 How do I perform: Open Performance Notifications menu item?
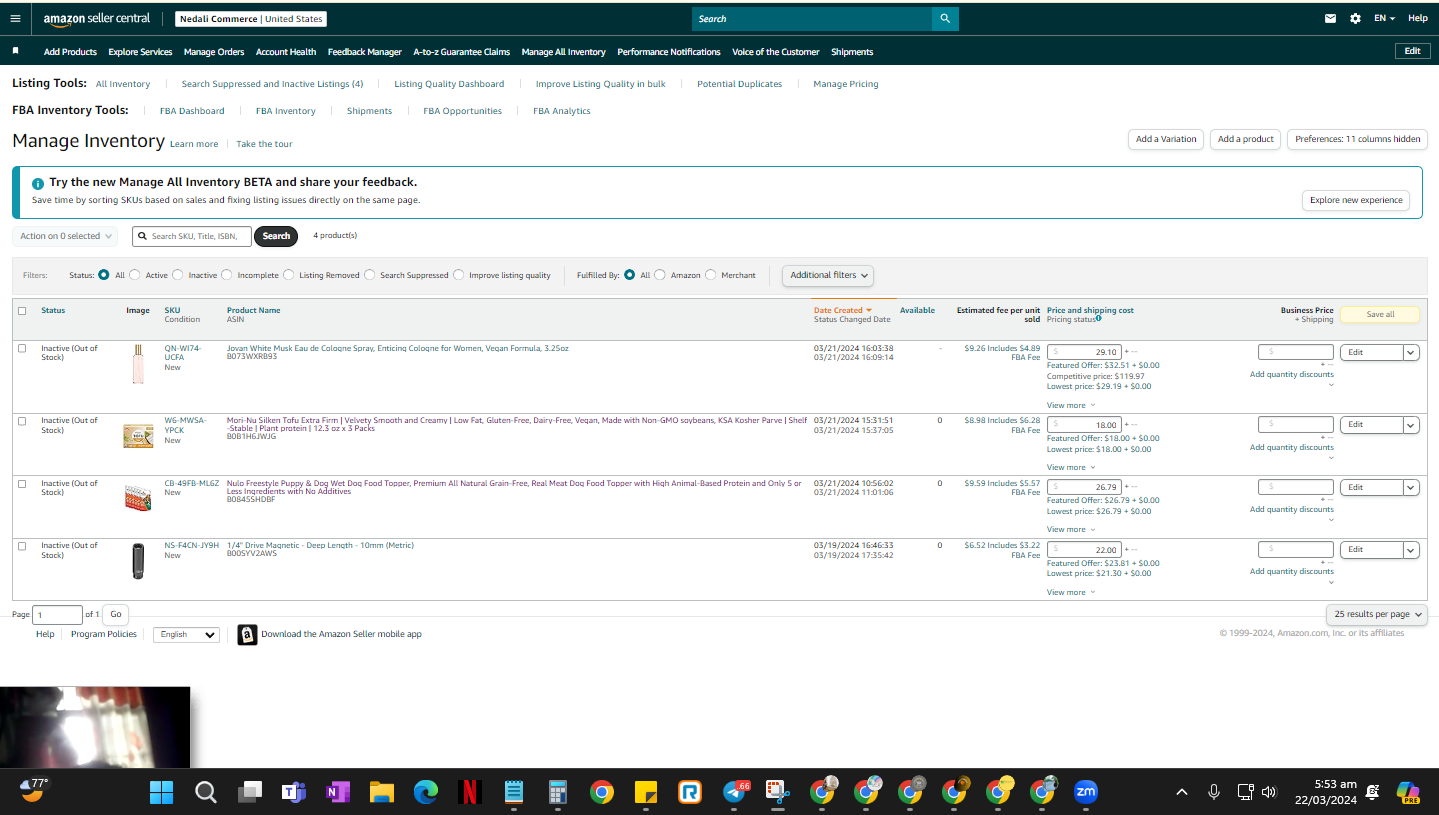[669, 52]
